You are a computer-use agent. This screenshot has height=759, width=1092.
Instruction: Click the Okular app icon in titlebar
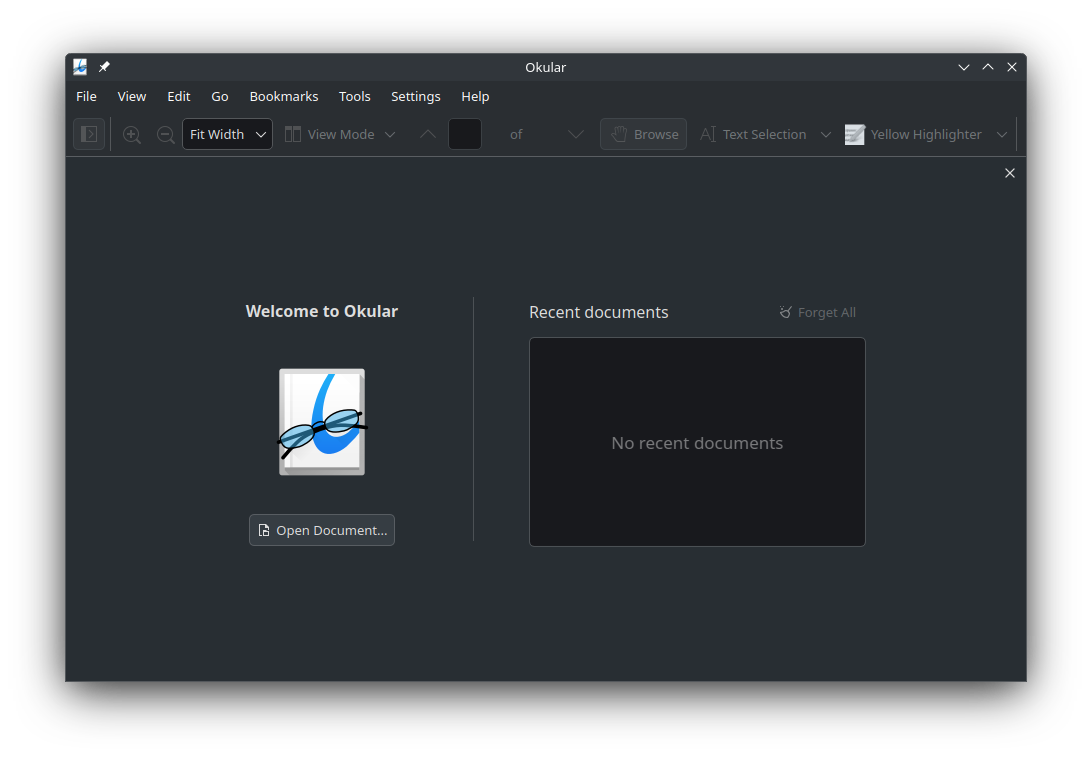click(80, 67)
